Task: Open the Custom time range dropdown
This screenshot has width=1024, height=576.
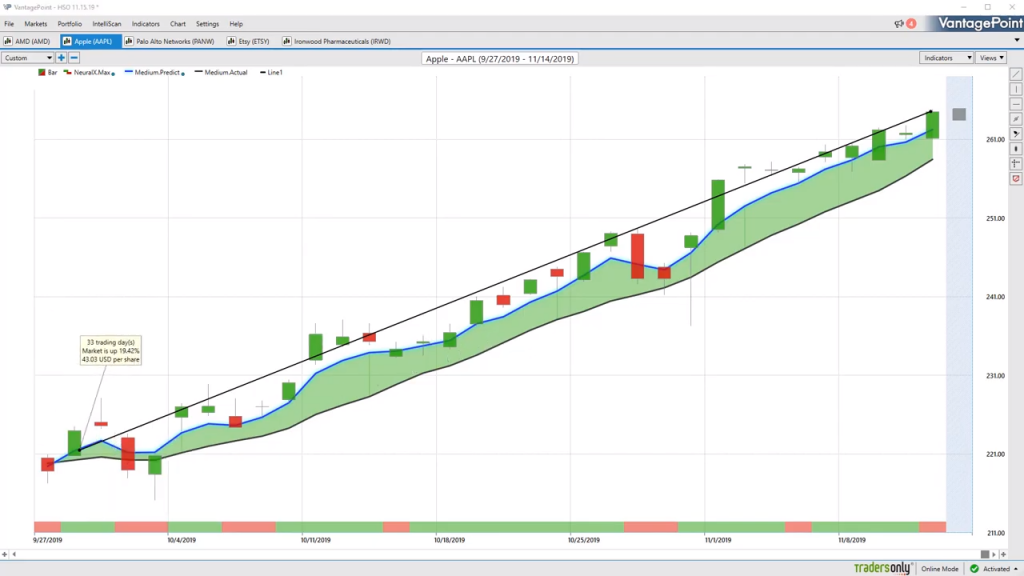Action: click(27, 58)
